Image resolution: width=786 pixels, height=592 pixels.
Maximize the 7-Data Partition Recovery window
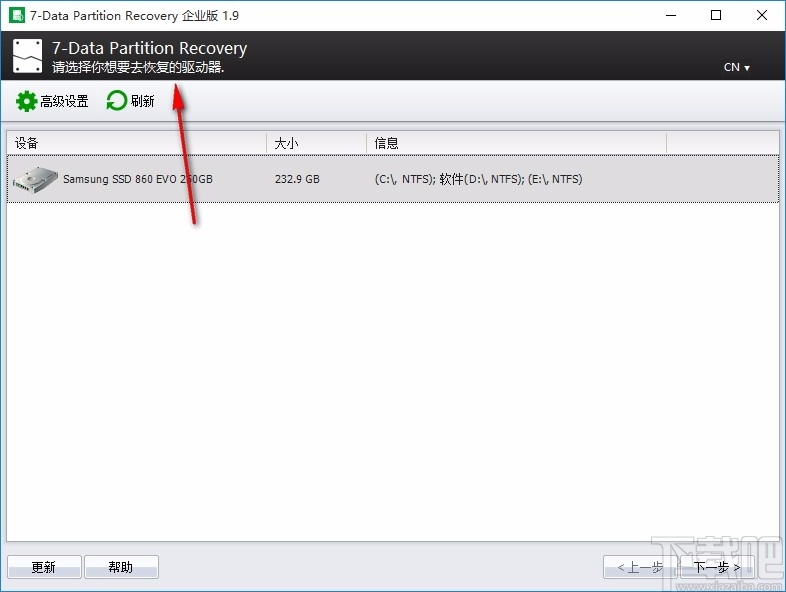coord(716,15)
